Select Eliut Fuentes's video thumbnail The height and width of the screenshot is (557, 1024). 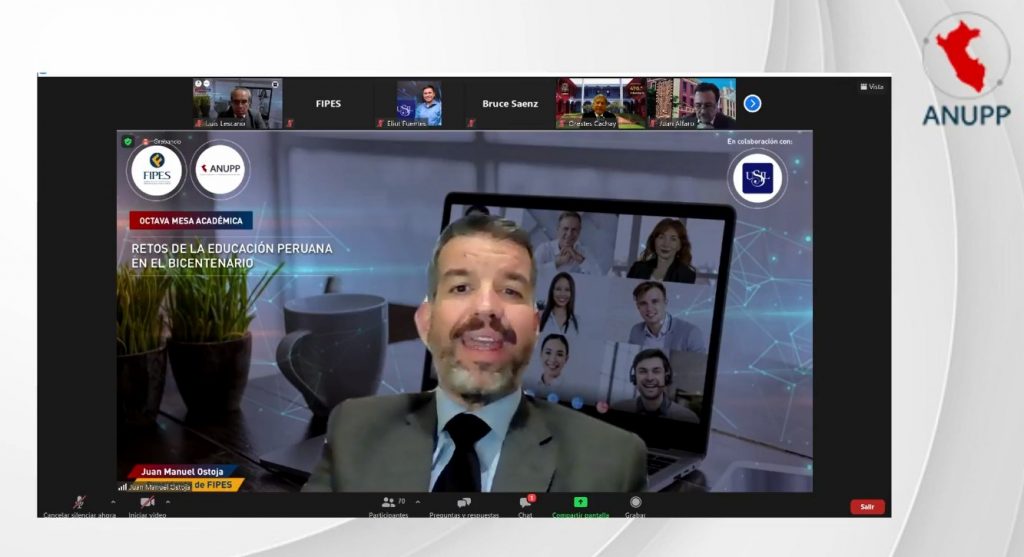(419, 103)
